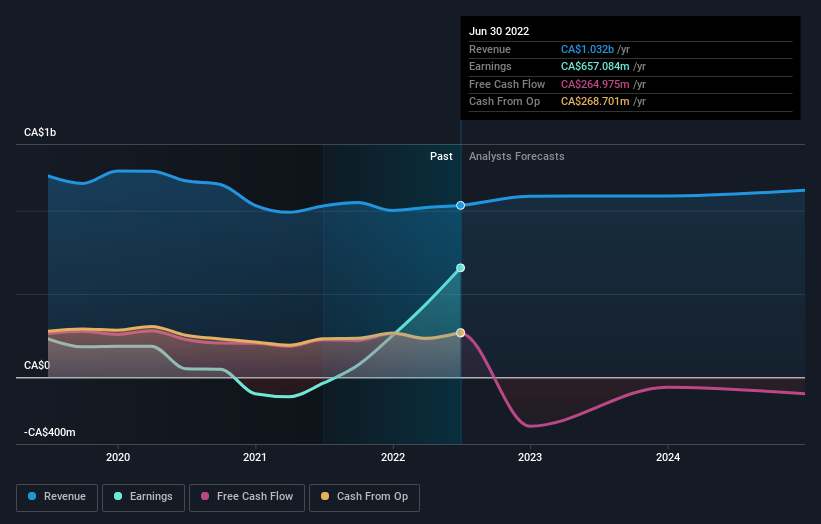Click the Free Cash Flow label in the tooltip

click(x=507, y=84)
